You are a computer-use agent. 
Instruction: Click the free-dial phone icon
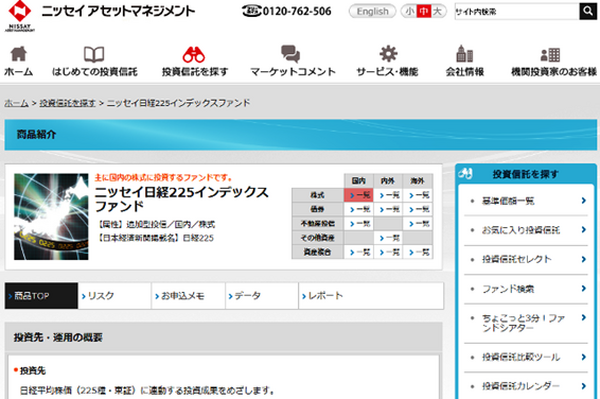point(251,11)
